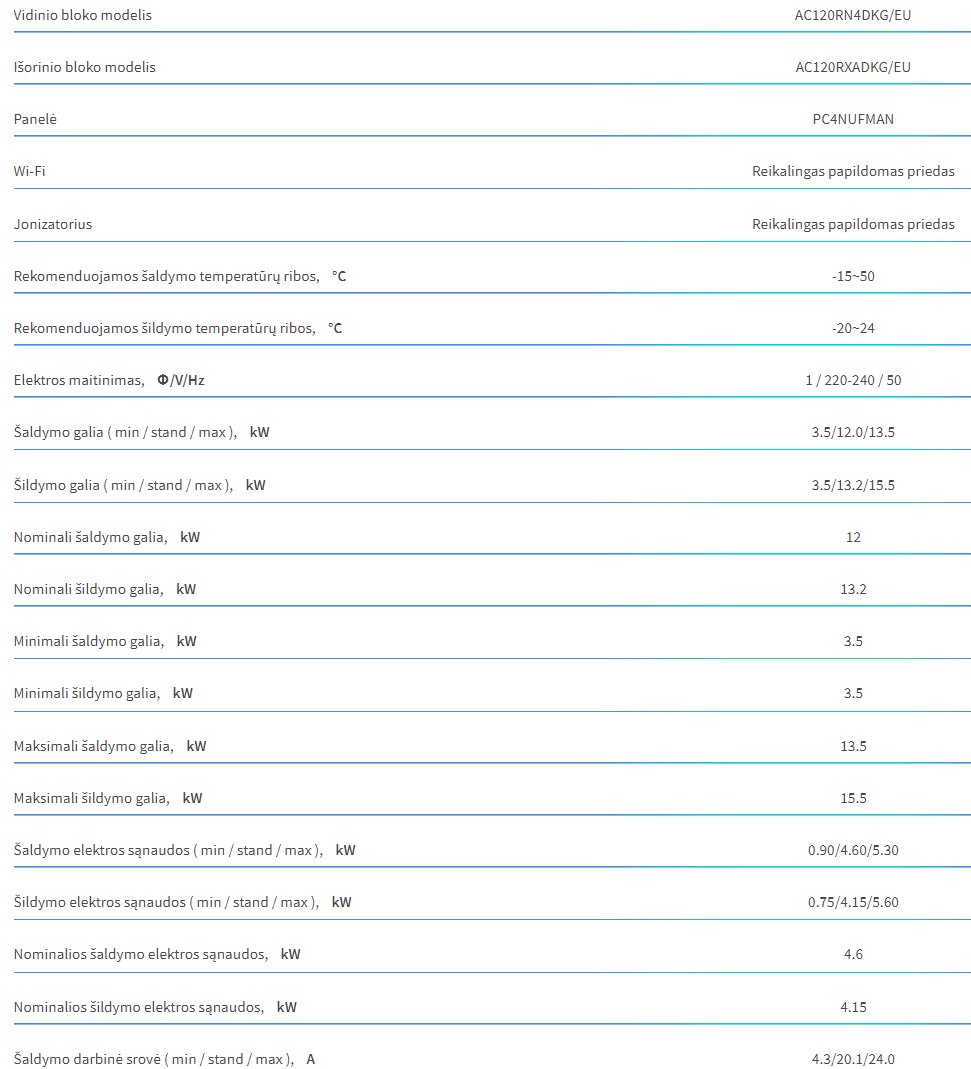Select the AC120RXADKG/EU outdoor model text
The image size is (971, 1069).
(x=852, y=67)
